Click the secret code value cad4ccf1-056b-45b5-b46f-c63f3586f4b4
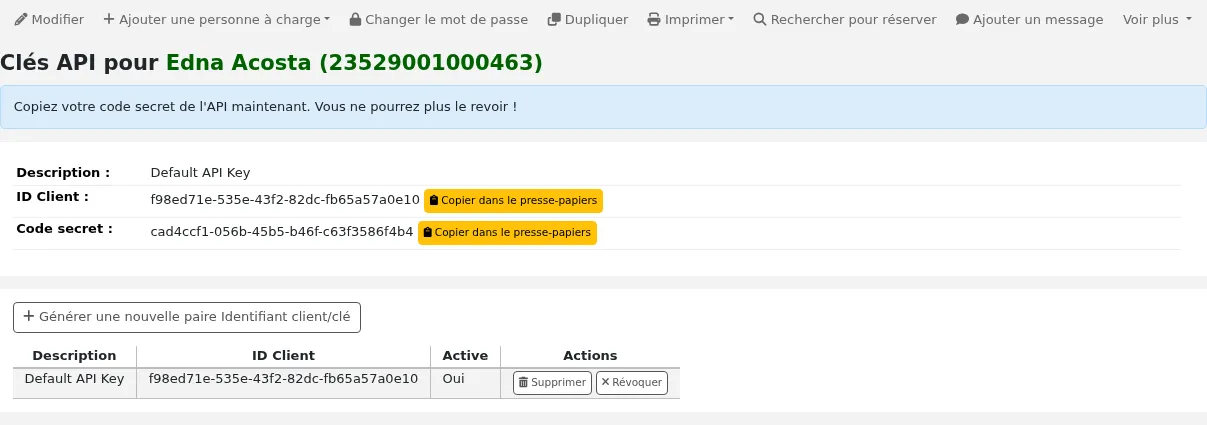 [282, 232]
